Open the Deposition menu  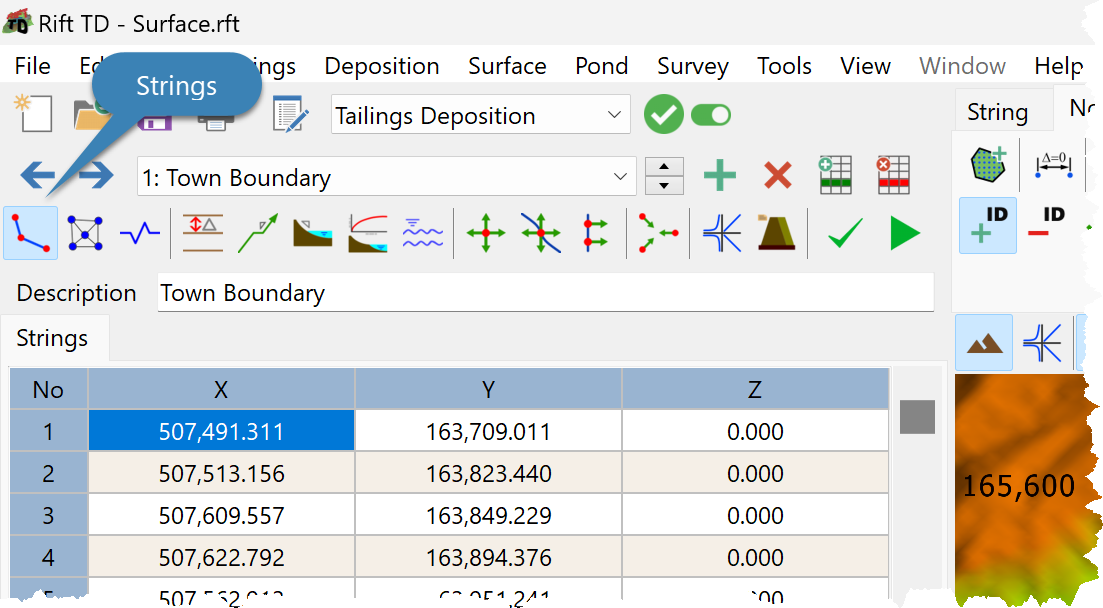[381, 66]
